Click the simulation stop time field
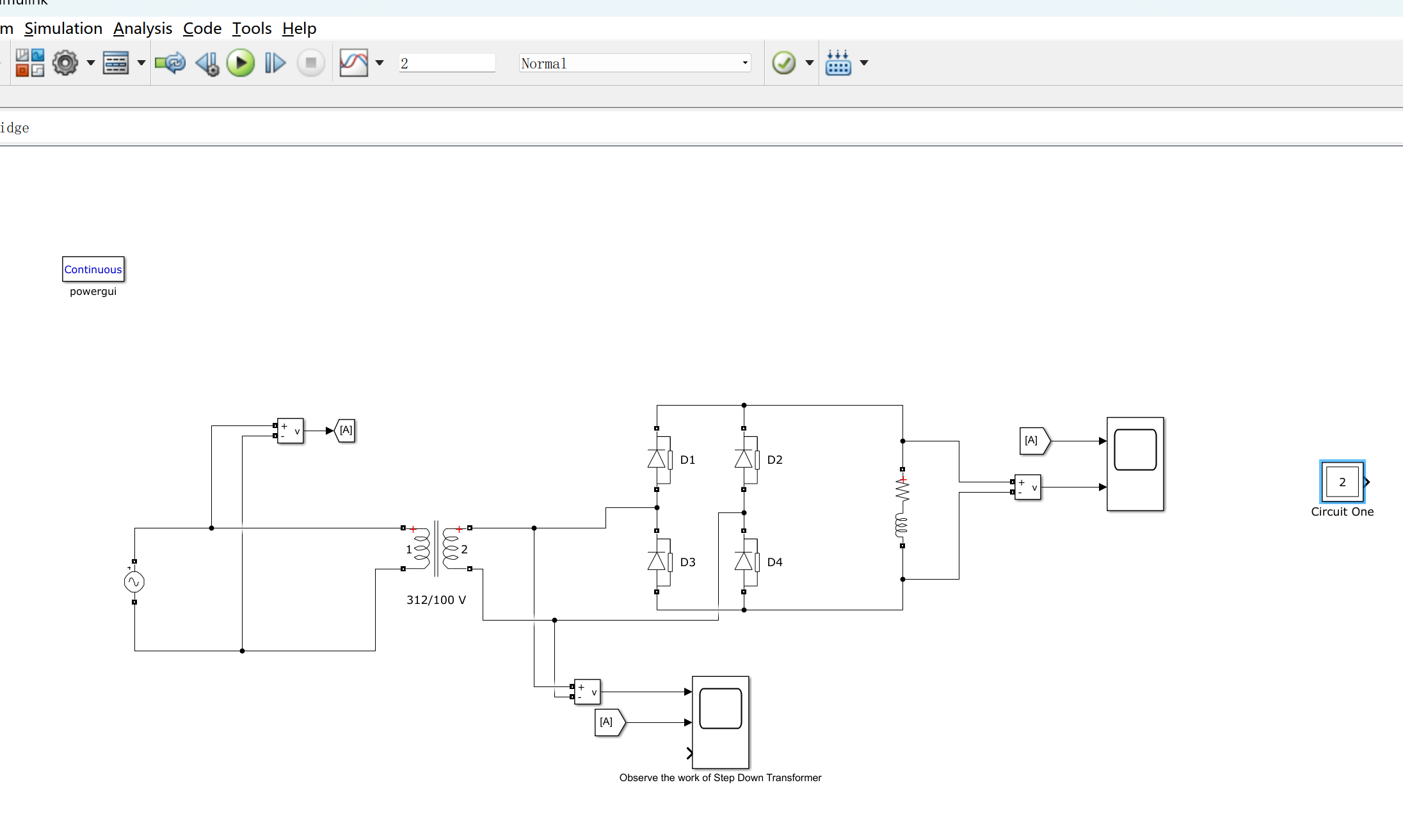This screenshot has height=840, width=1403. [x=447, y=63]
